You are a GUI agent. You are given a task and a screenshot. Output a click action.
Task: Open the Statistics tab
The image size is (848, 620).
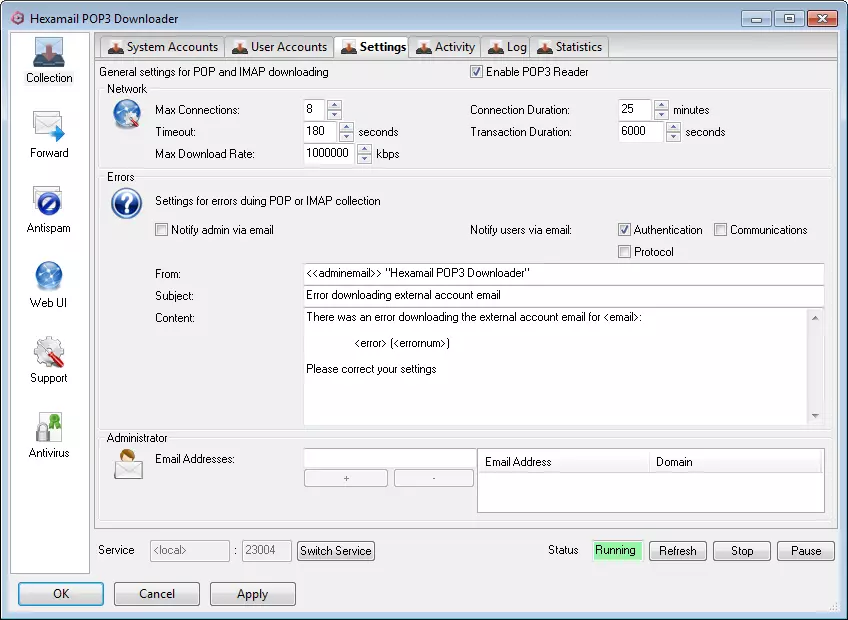(x=570, y=47)
